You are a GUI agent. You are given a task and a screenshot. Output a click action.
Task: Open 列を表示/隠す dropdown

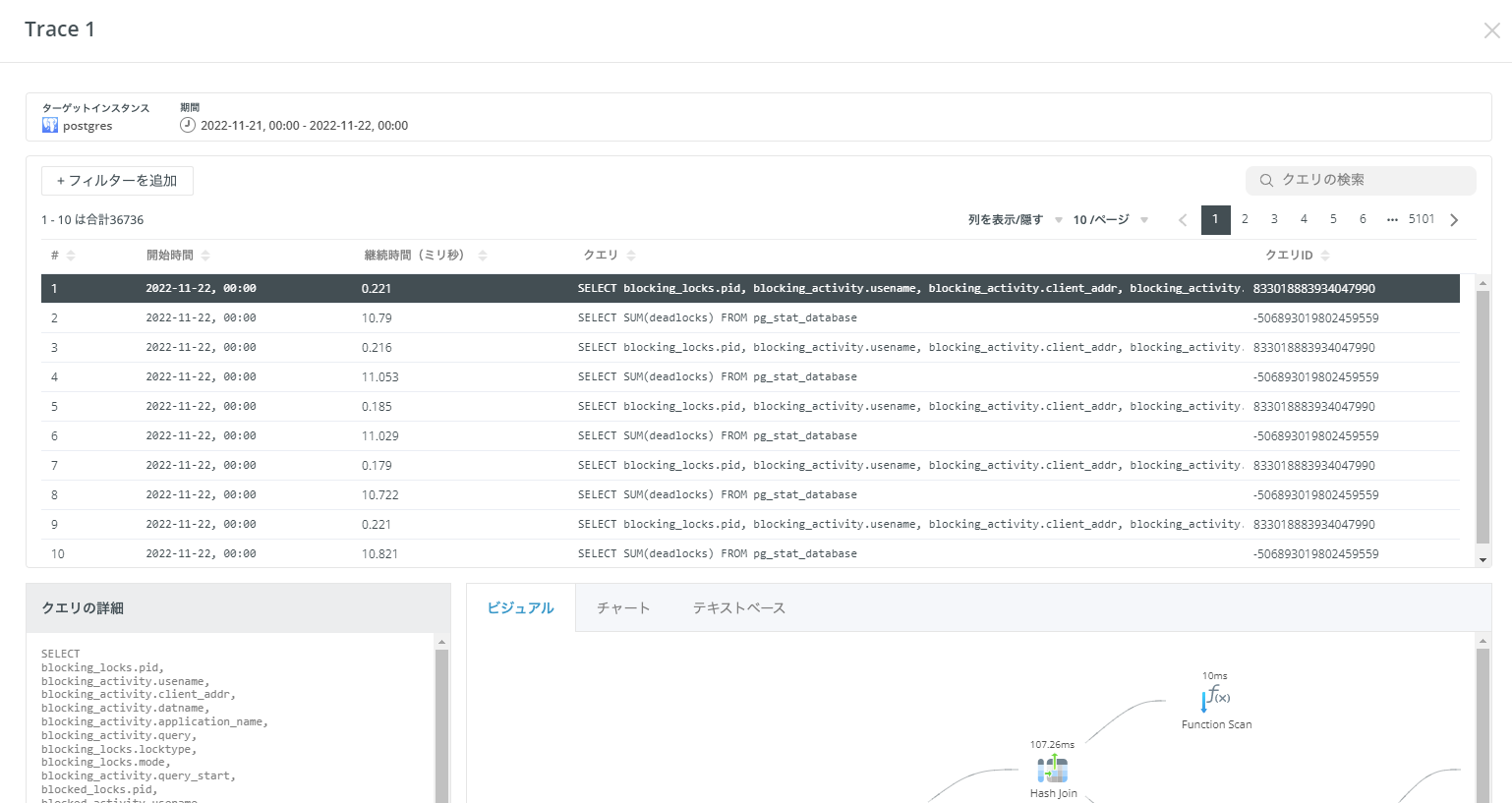click(1015, 220)
